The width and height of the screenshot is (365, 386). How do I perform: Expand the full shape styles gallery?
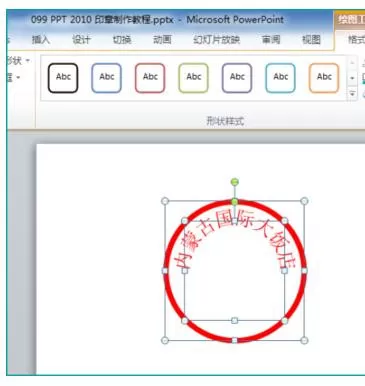click(x=352, y=94)
